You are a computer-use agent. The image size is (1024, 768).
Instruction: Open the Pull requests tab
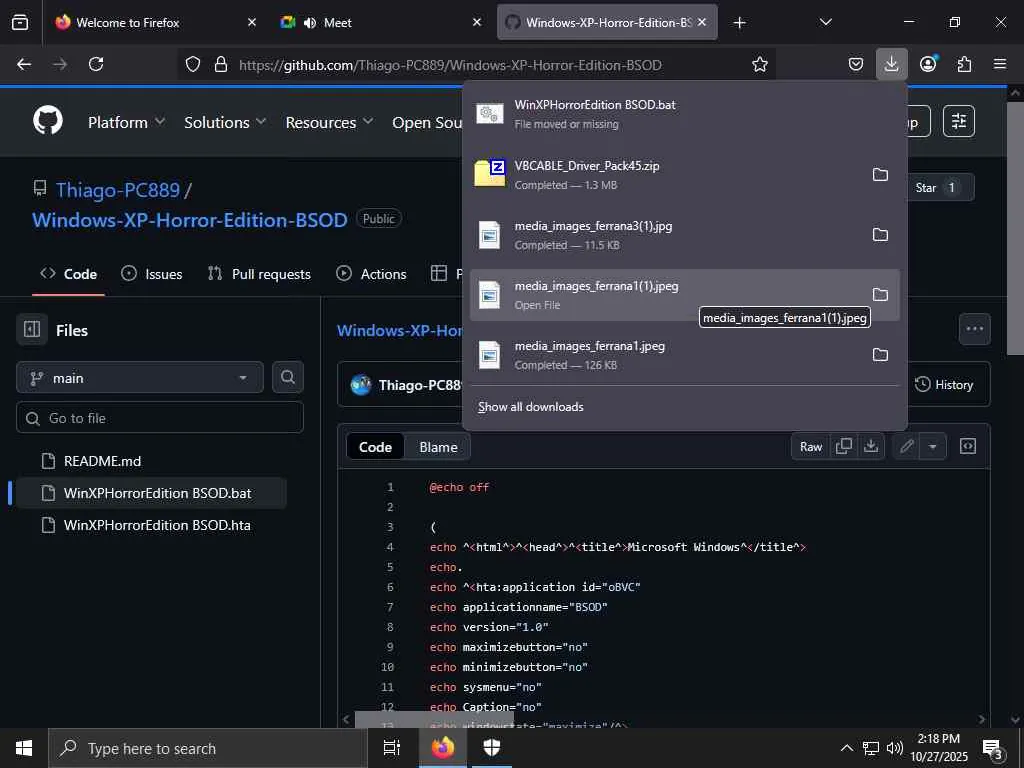point(259,274)
